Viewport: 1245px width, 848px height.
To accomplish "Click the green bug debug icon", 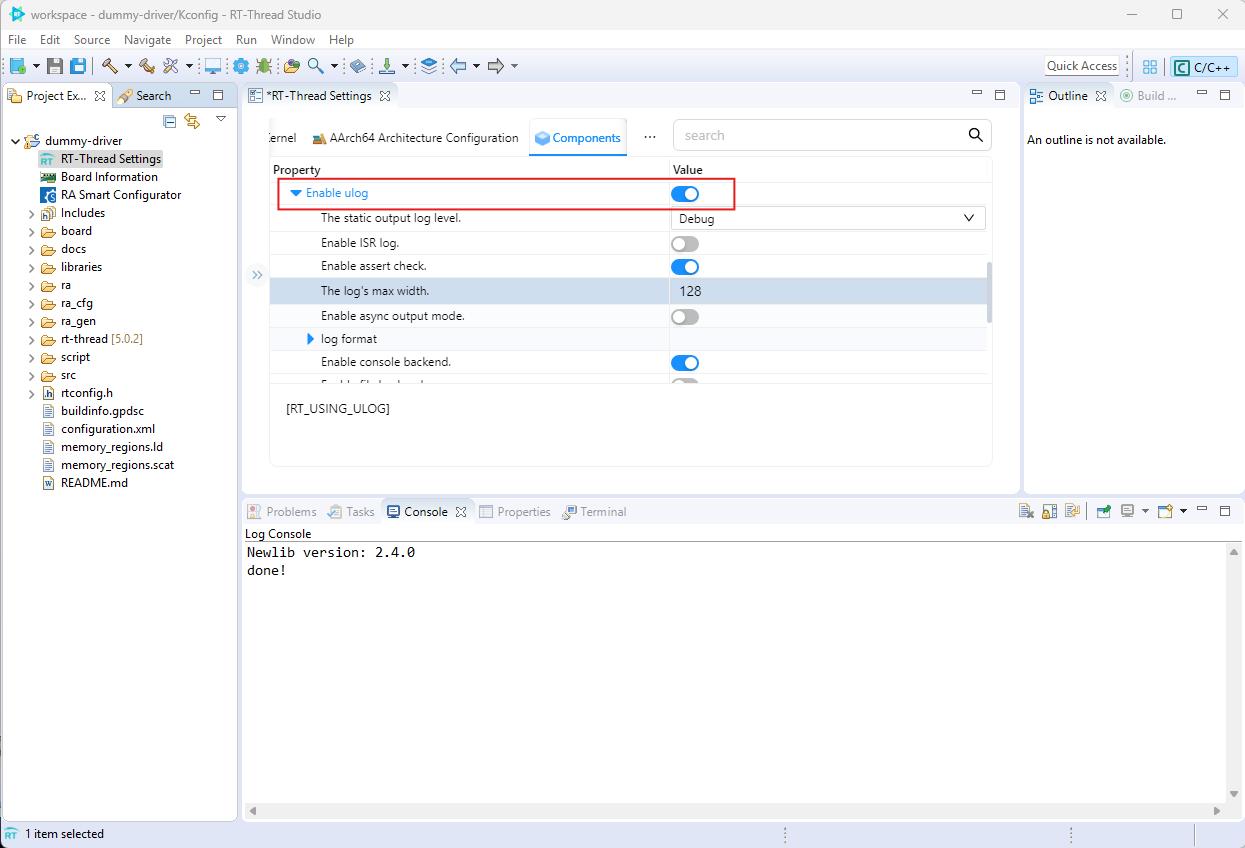I will (264, 66).
